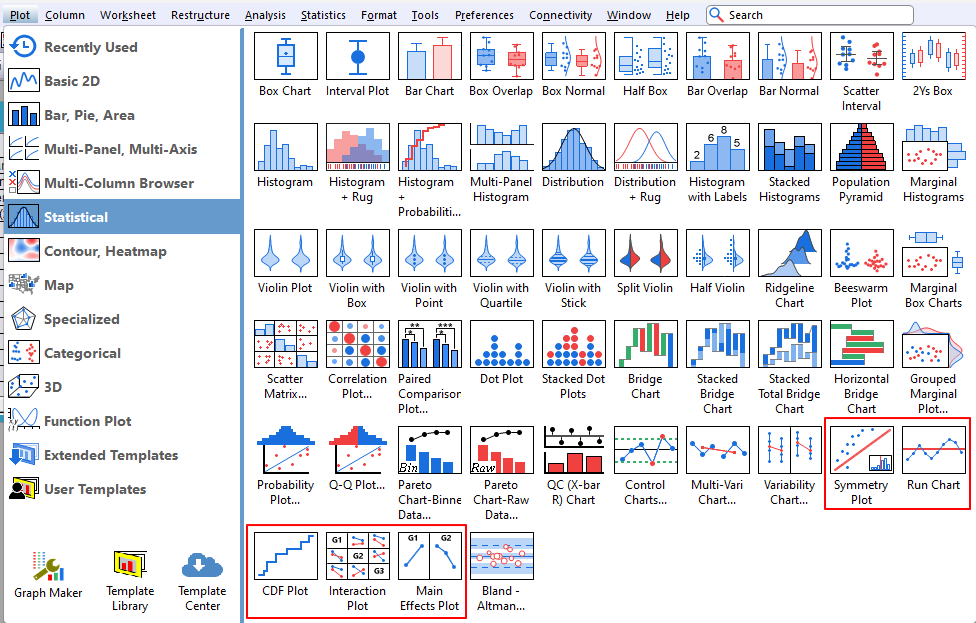Click the Run Chart icon
The image size is (976, 623).
coord(933,450)
